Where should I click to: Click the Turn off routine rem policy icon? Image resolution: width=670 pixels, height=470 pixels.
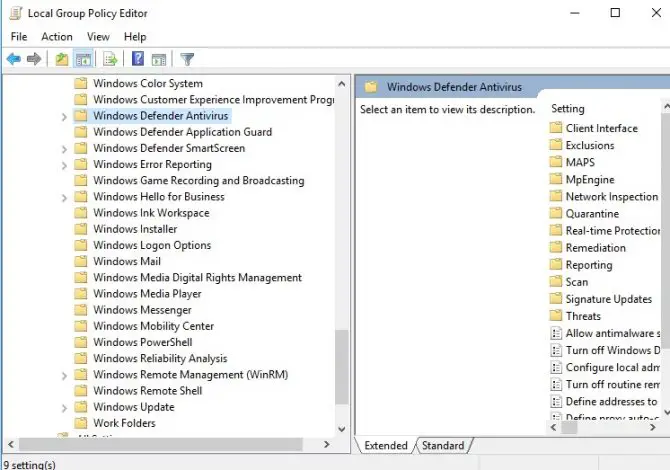[x=556, y=384]
